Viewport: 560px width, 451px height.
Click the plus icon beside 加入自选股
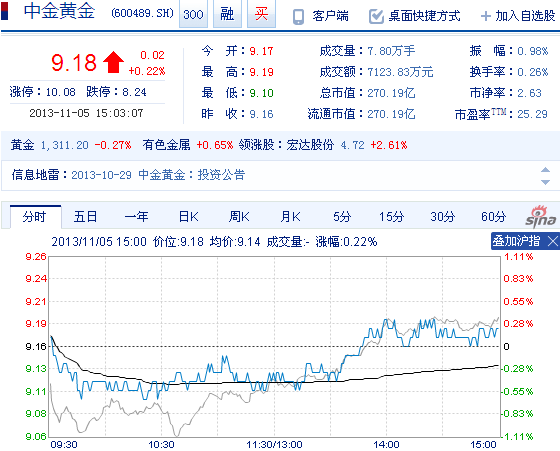pos(486,16)
